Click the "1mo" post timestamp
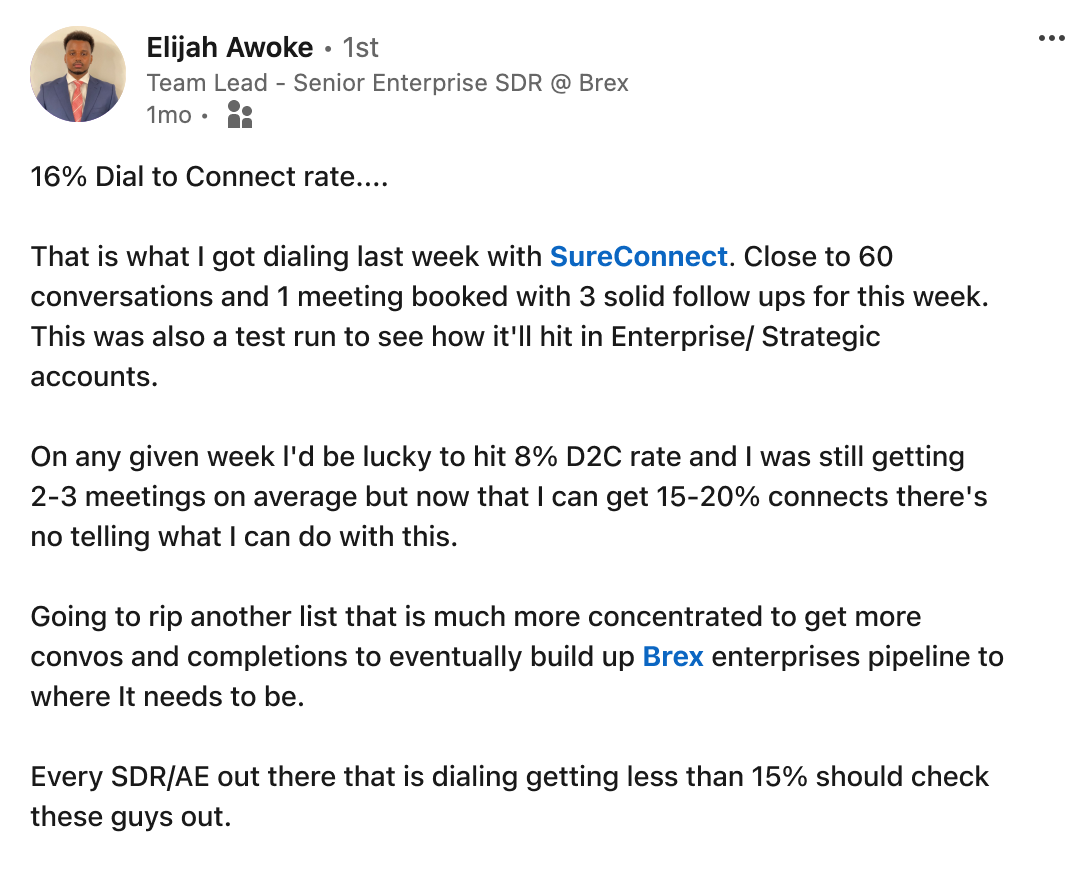The width and height of the screenshot is (1078, 878). tap(169, 115)
